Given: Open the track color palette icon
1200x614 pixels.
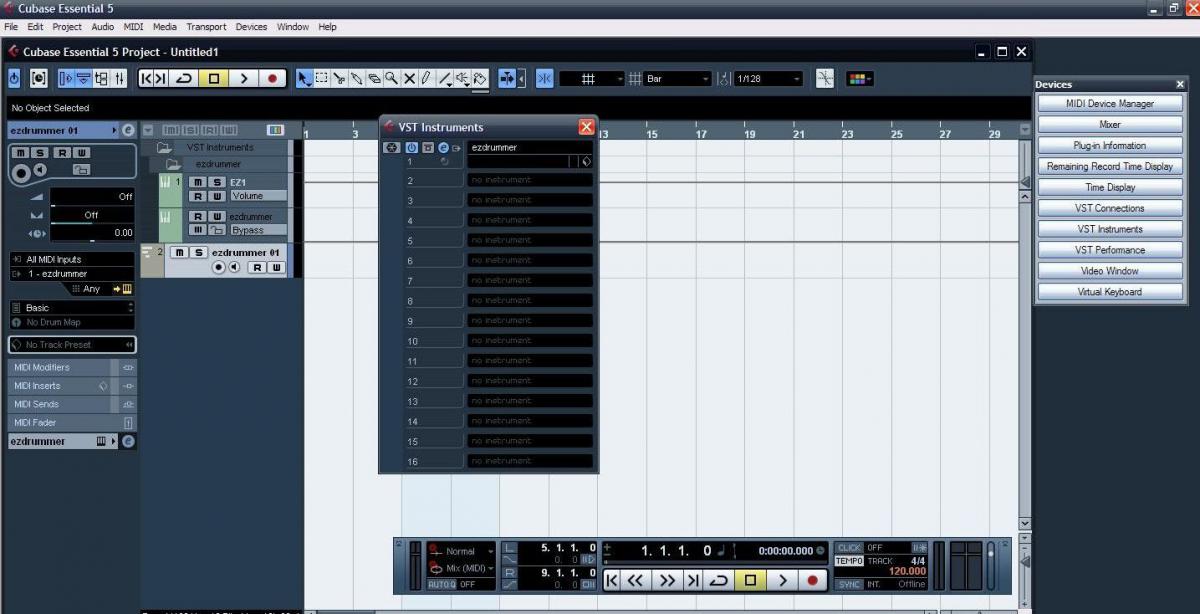Looking at the screenshot, I should pyautogui.click(x=859, y=78).
